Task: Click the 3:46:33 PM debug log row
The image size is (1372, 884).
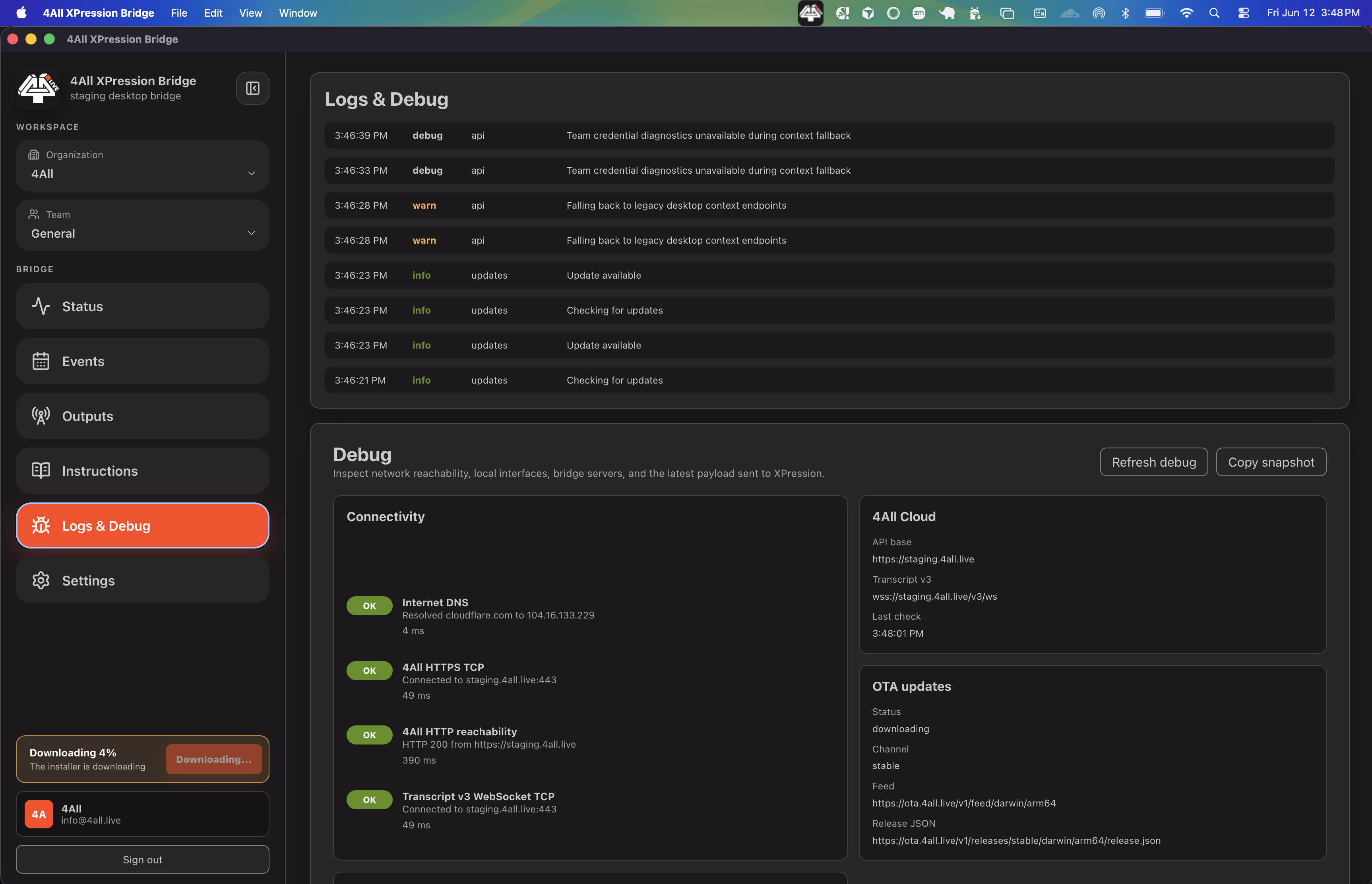Action: click(829, 171)
